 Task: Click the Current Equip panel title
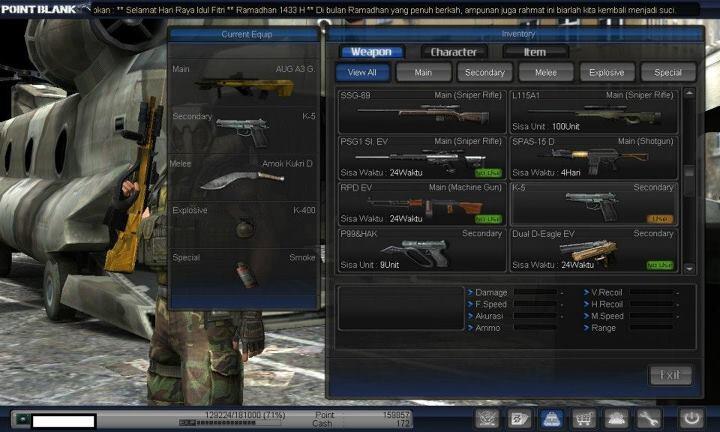pos(247,34)
